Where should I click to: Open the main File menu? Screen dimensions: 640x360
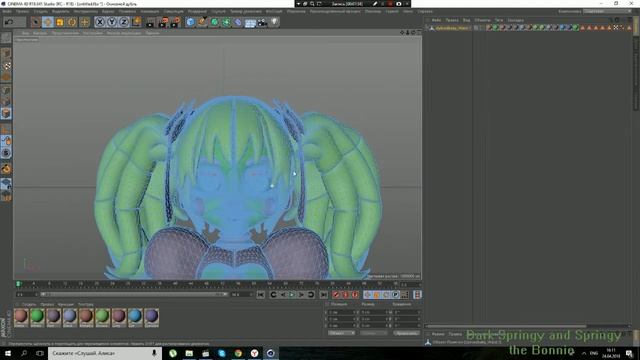[7, 11]
